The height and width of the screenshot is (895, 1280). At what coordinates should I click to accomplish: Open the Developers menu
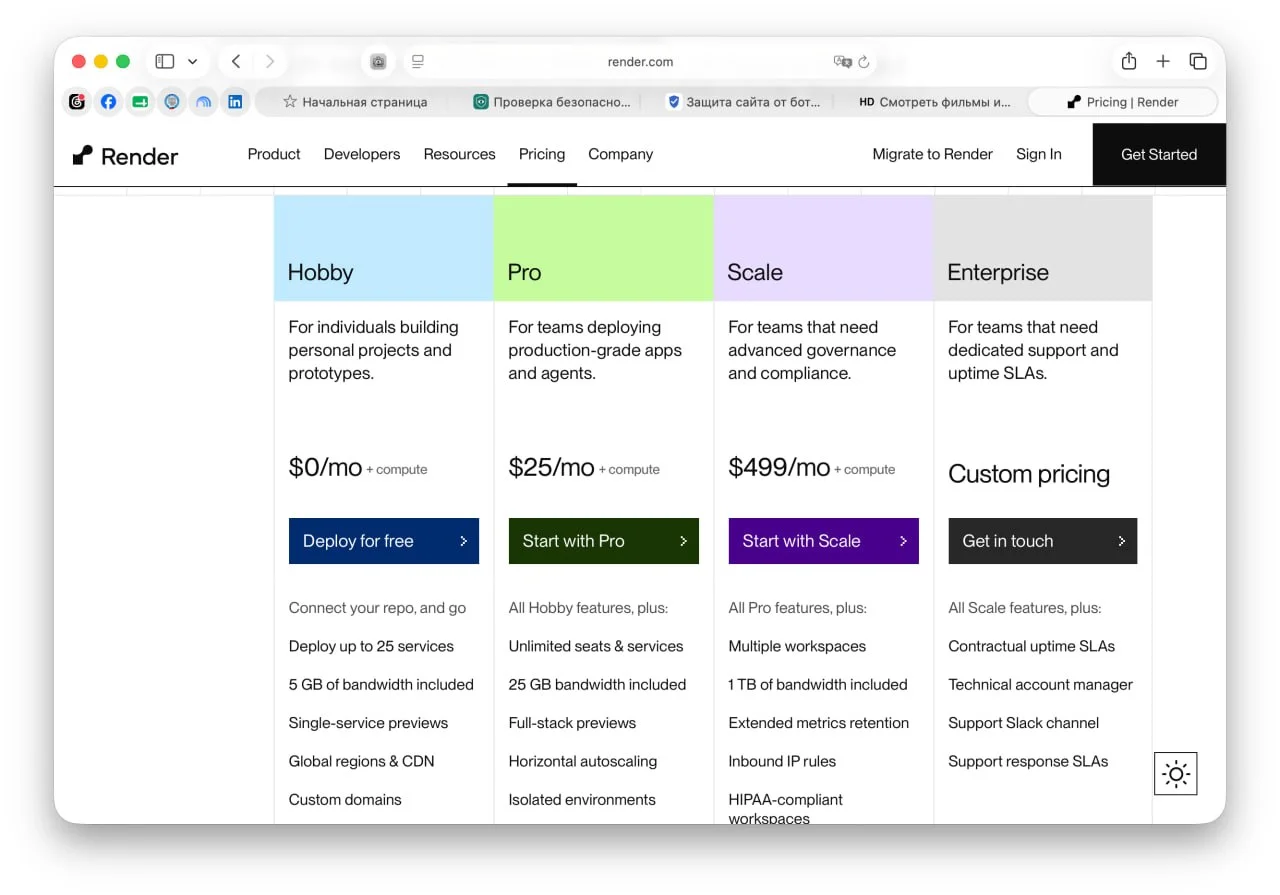coord(362,154)
